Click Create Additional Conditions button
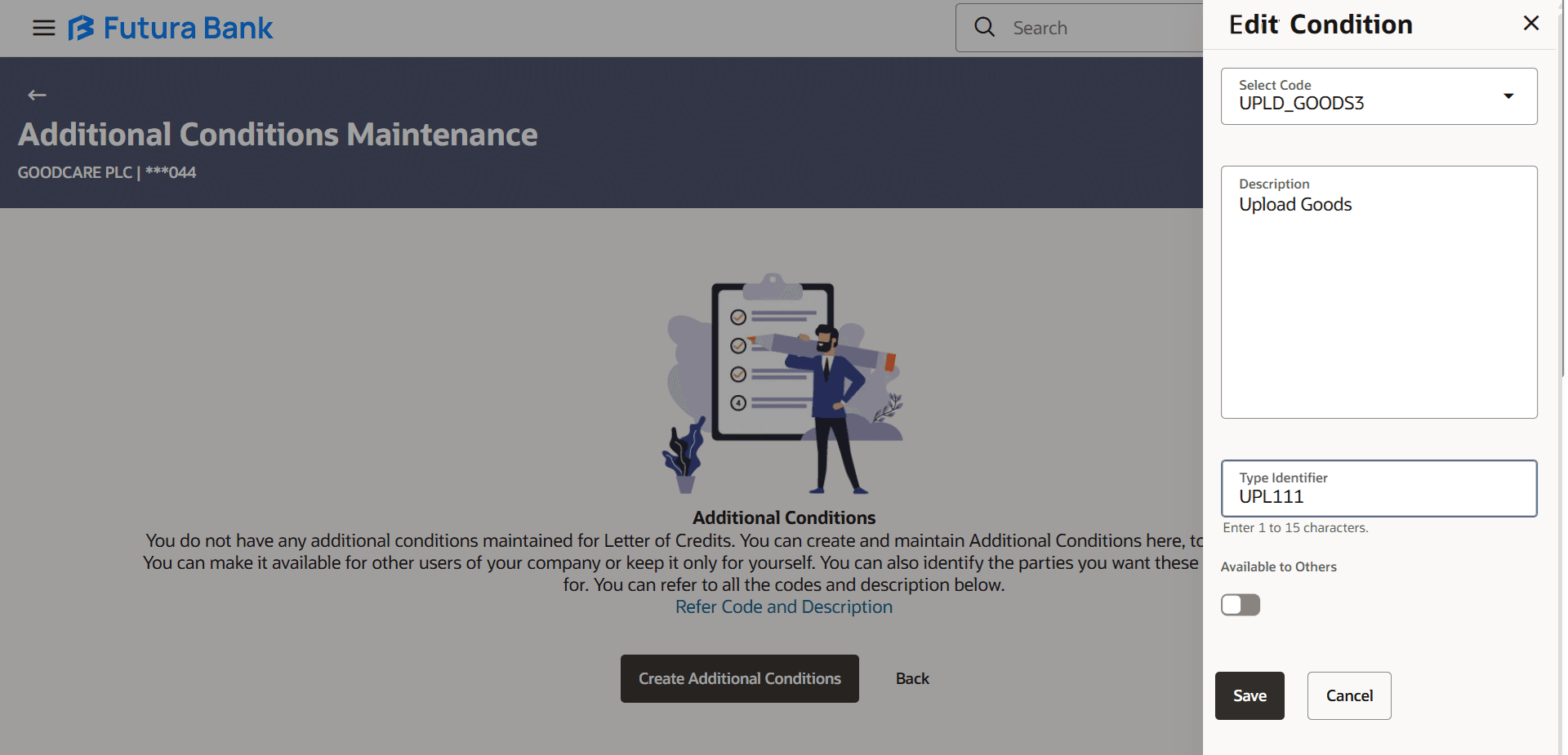The image size is (1568, 755). point(739,678)
